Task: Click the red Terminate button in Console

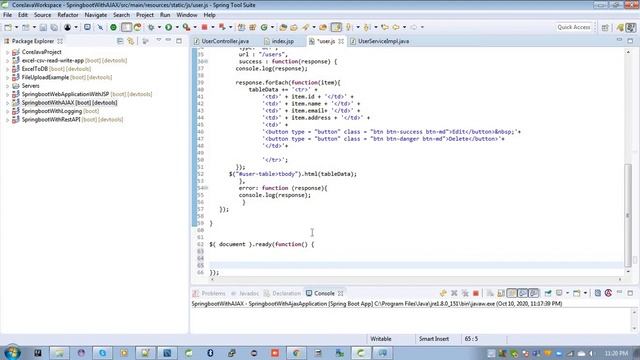Action: tap(476, 293)
